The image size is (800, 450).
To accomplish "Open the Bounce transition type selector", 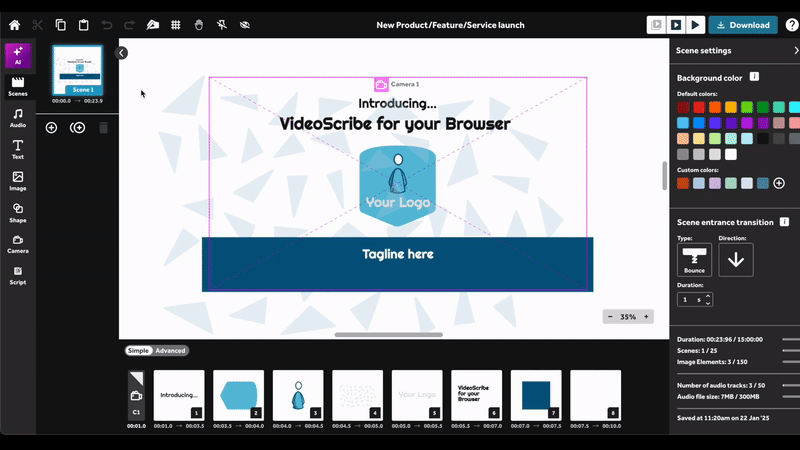I will click(694, 260).
